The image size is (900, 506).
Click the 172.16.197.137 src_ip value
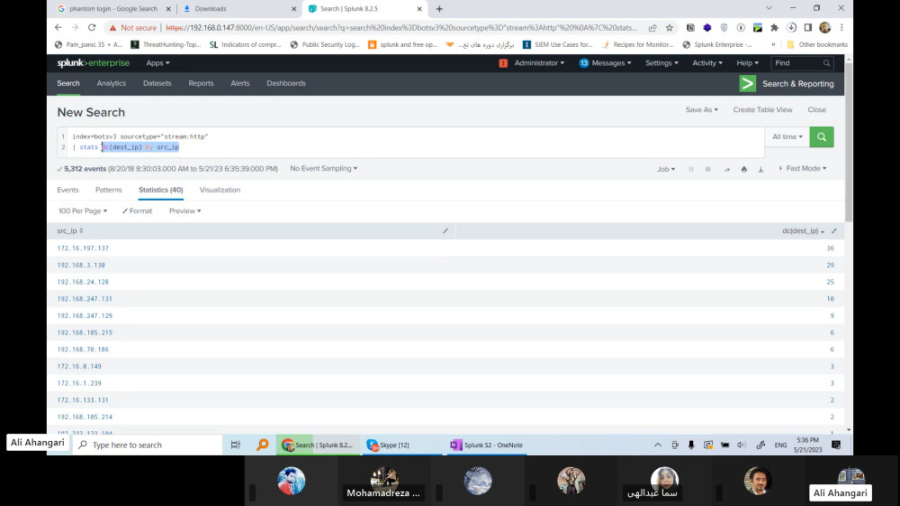click(83, 248)
